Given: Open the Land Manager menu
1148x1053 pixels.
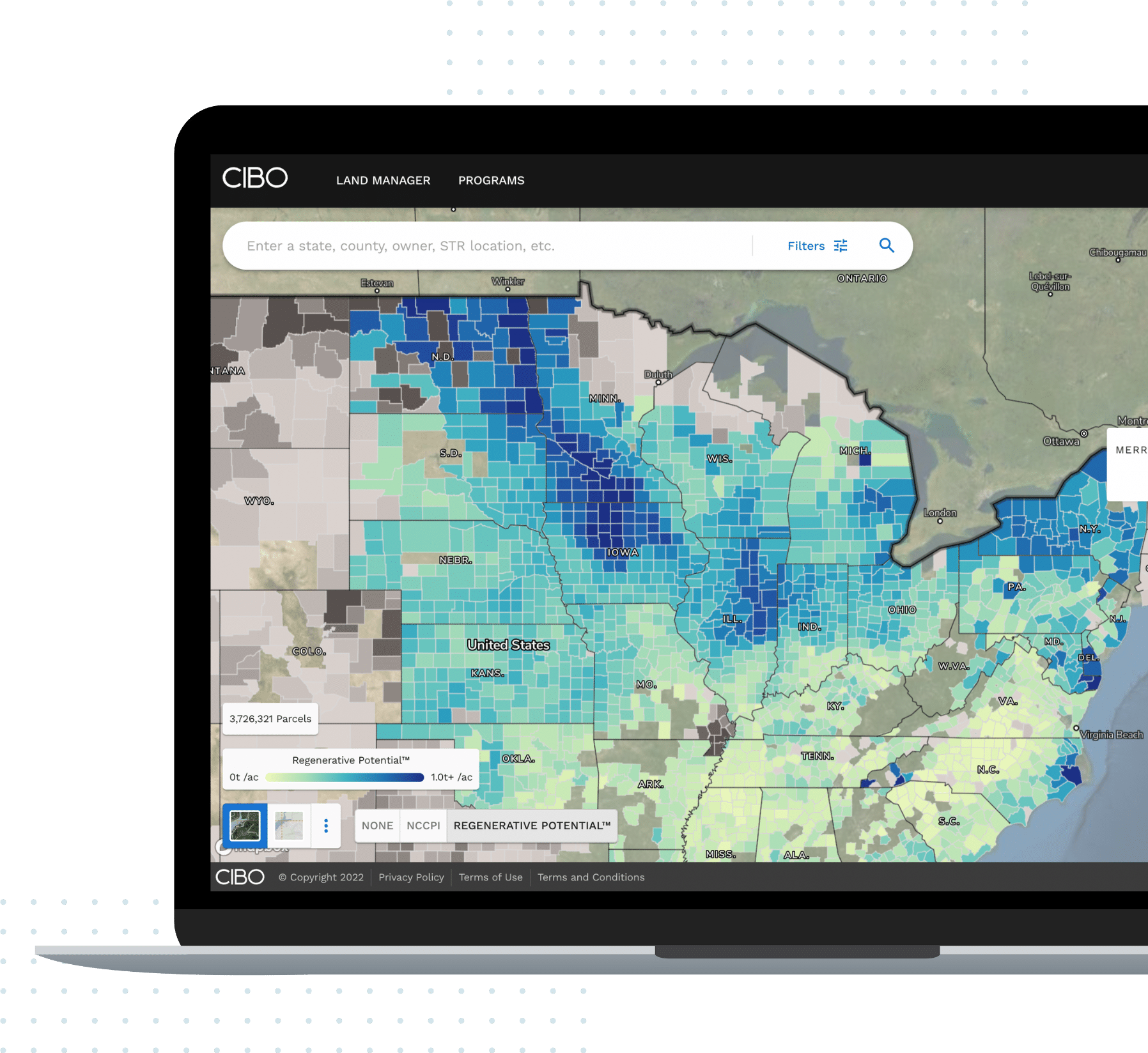Looking at the screenshot, I should 383,181.
